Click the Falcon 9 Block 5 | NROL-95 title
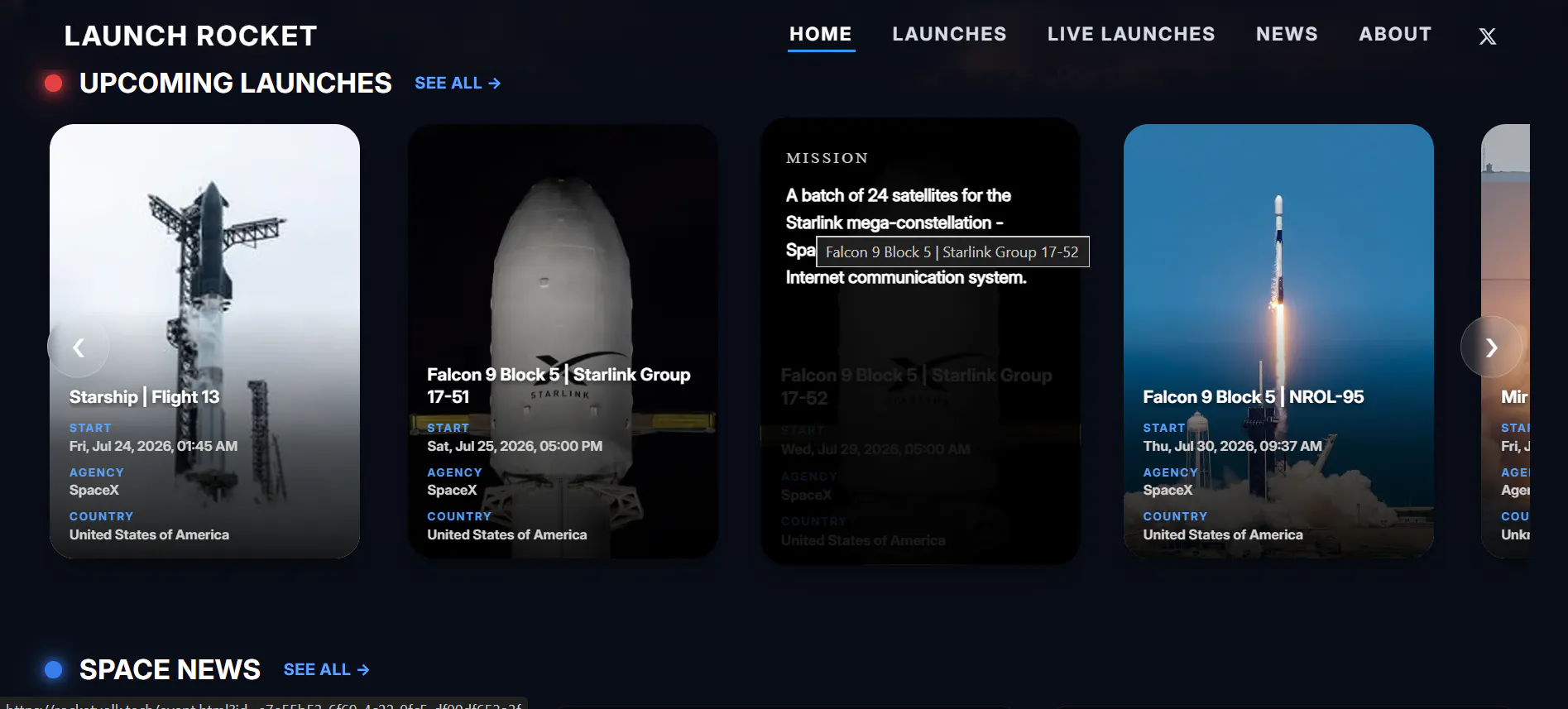Screen dimensions: 1568x709 [x=1254, y=397]
